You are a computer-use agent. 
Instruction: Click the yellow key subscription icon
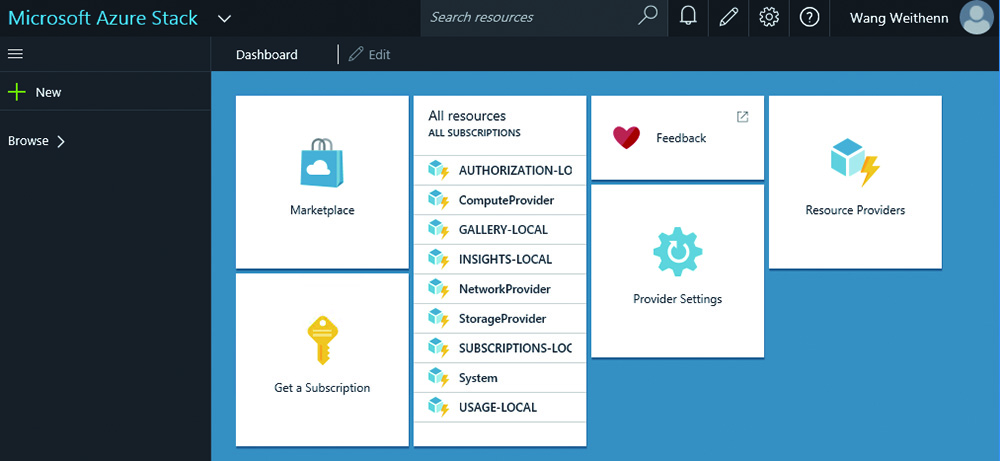(322, 340)
